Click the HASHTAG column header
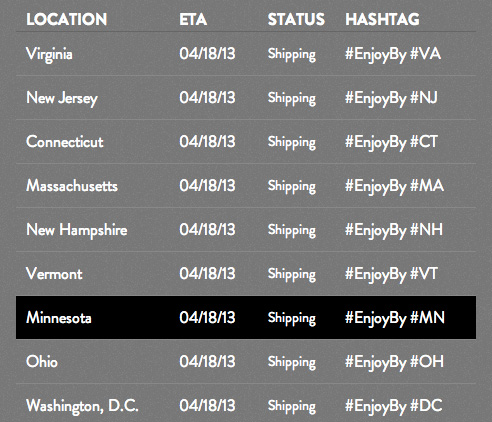Viewport: 492px width, 422px height. point(382,19)
